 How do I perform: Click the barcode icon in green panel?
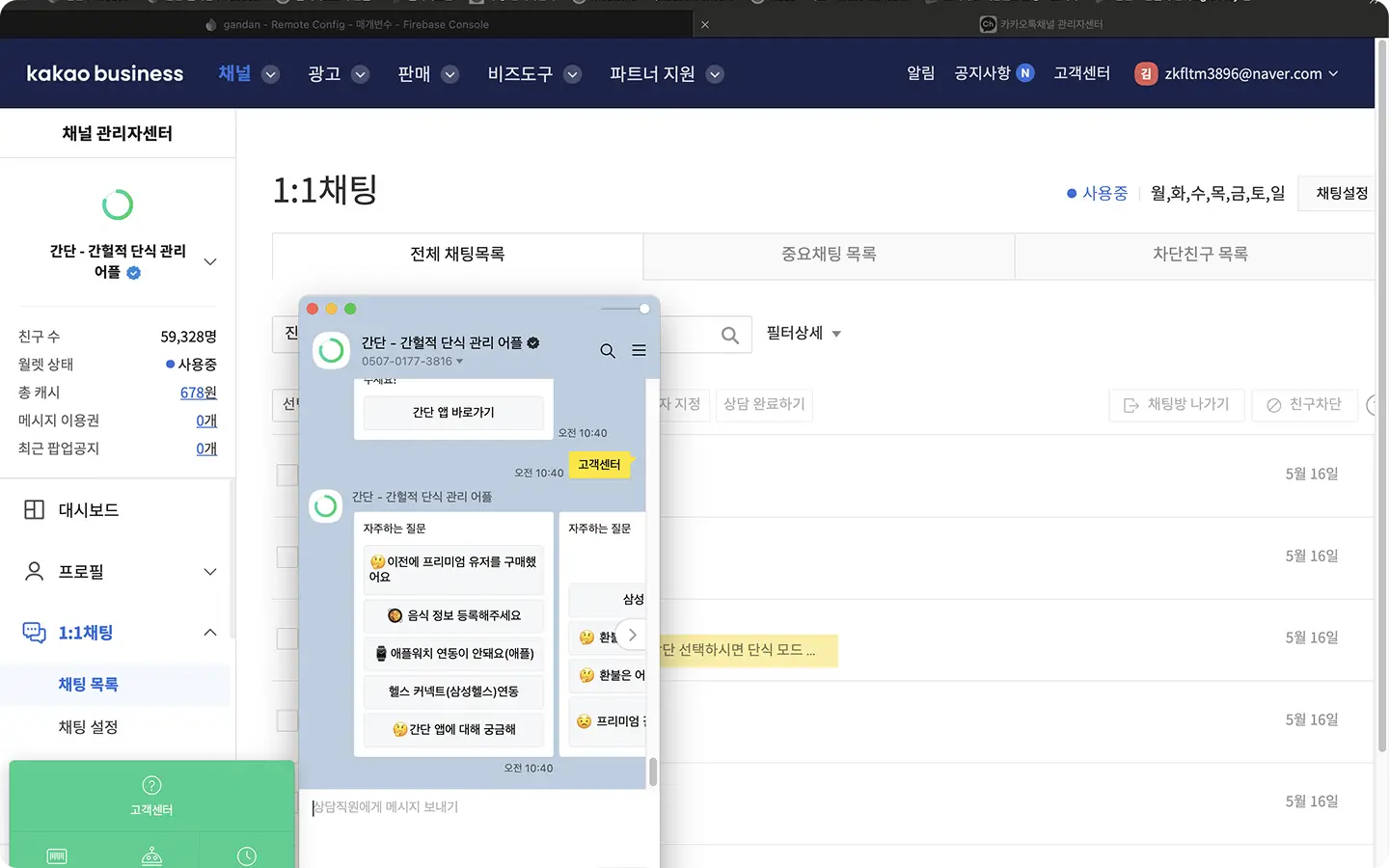57,856
